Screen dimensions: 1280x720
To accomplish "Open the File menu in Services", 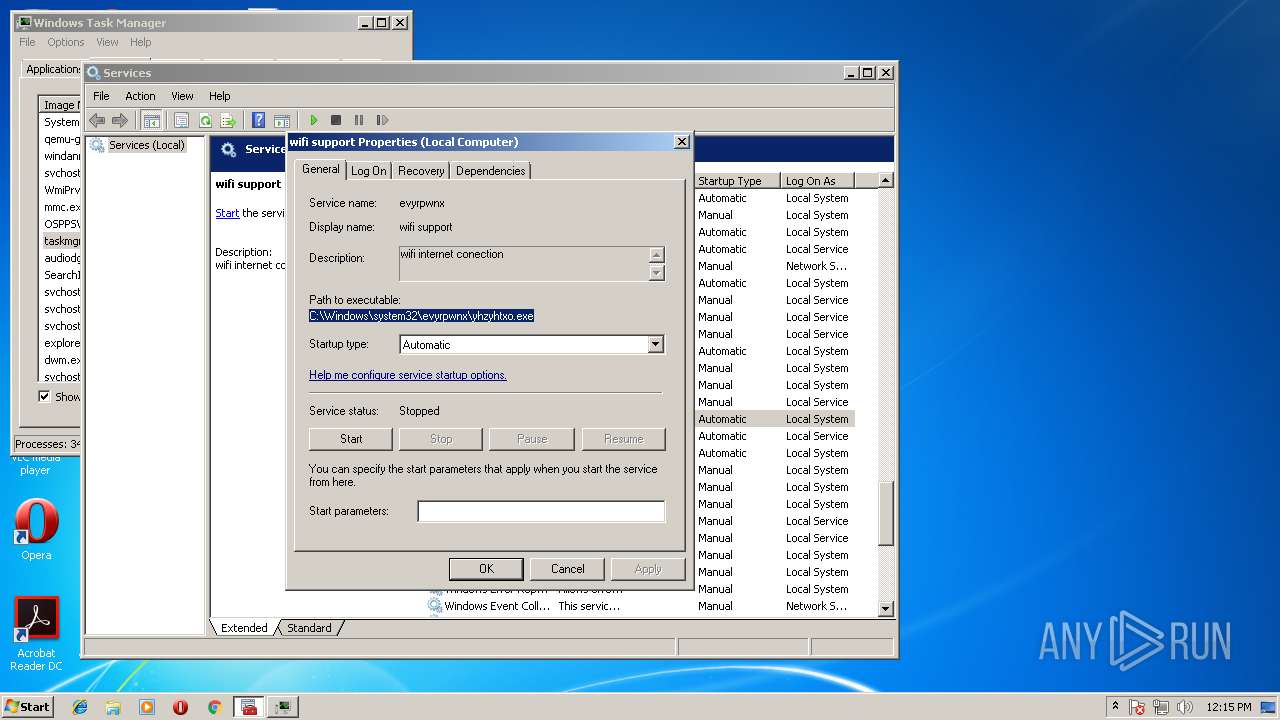I will point(101,96).
